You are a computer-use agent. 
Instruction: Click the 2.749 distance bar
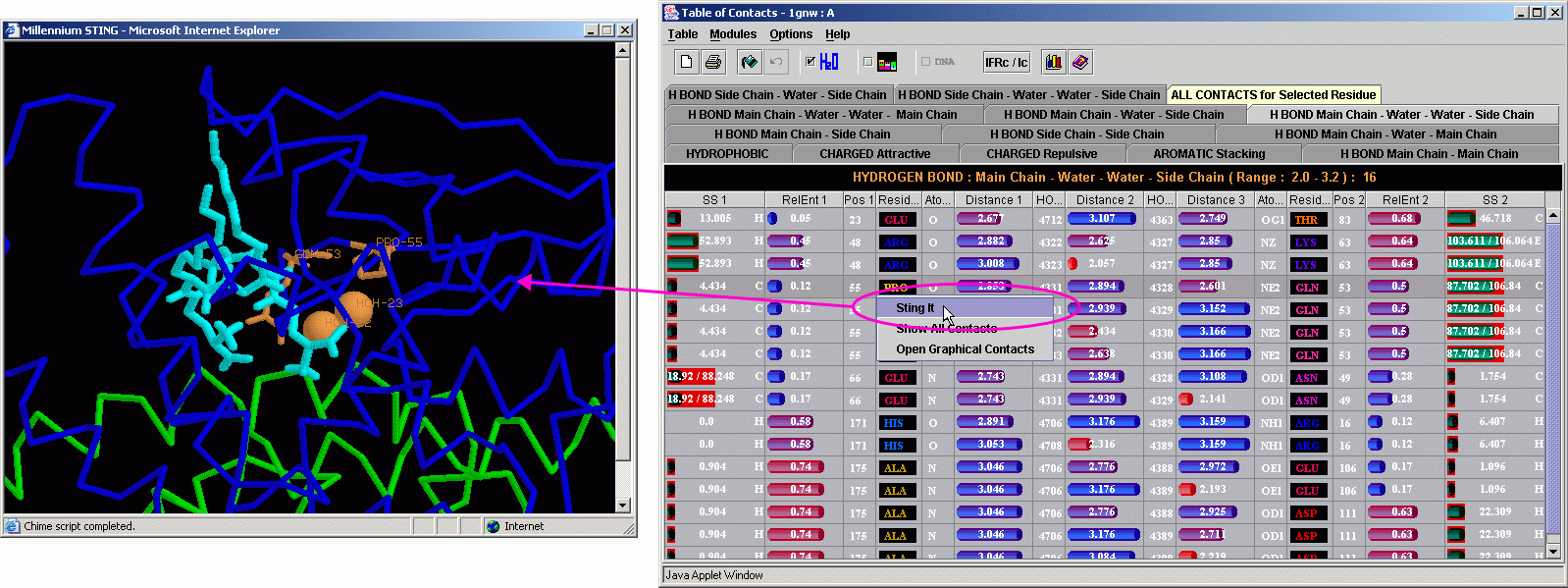click(x=1204, y=219)
